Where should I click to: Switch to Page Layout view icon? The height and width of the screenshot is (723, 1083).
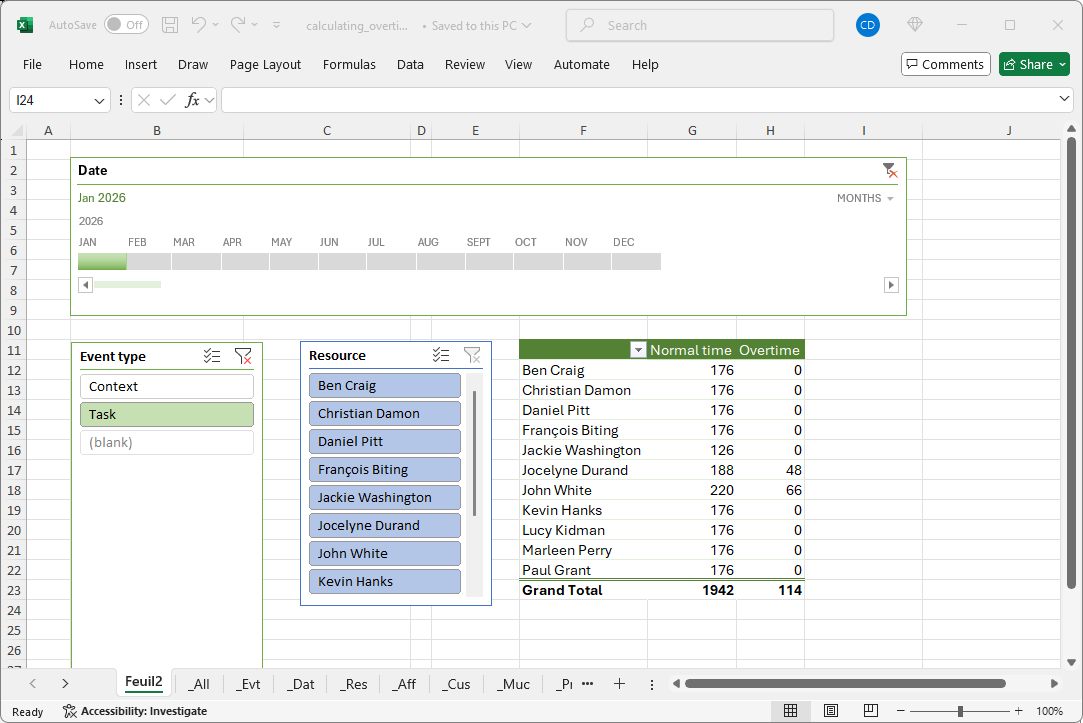[831, 711]
